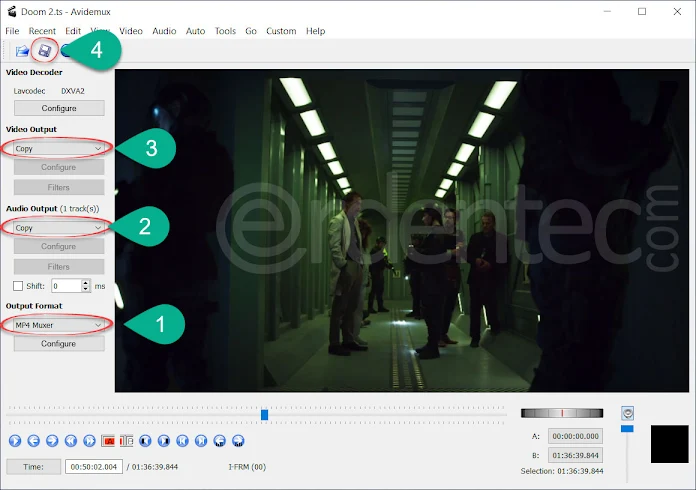Click marker A time 00:00:00.000 button
Image resolution: width=696 pixels, height=490 pixels.
pyautogui.click(x=575, y=436)
